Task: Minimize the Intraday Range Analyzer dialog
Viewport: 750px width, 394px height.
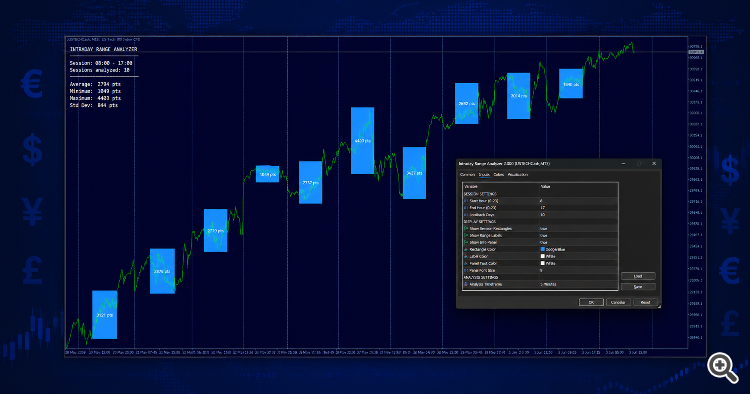Action: pos(624,164)
